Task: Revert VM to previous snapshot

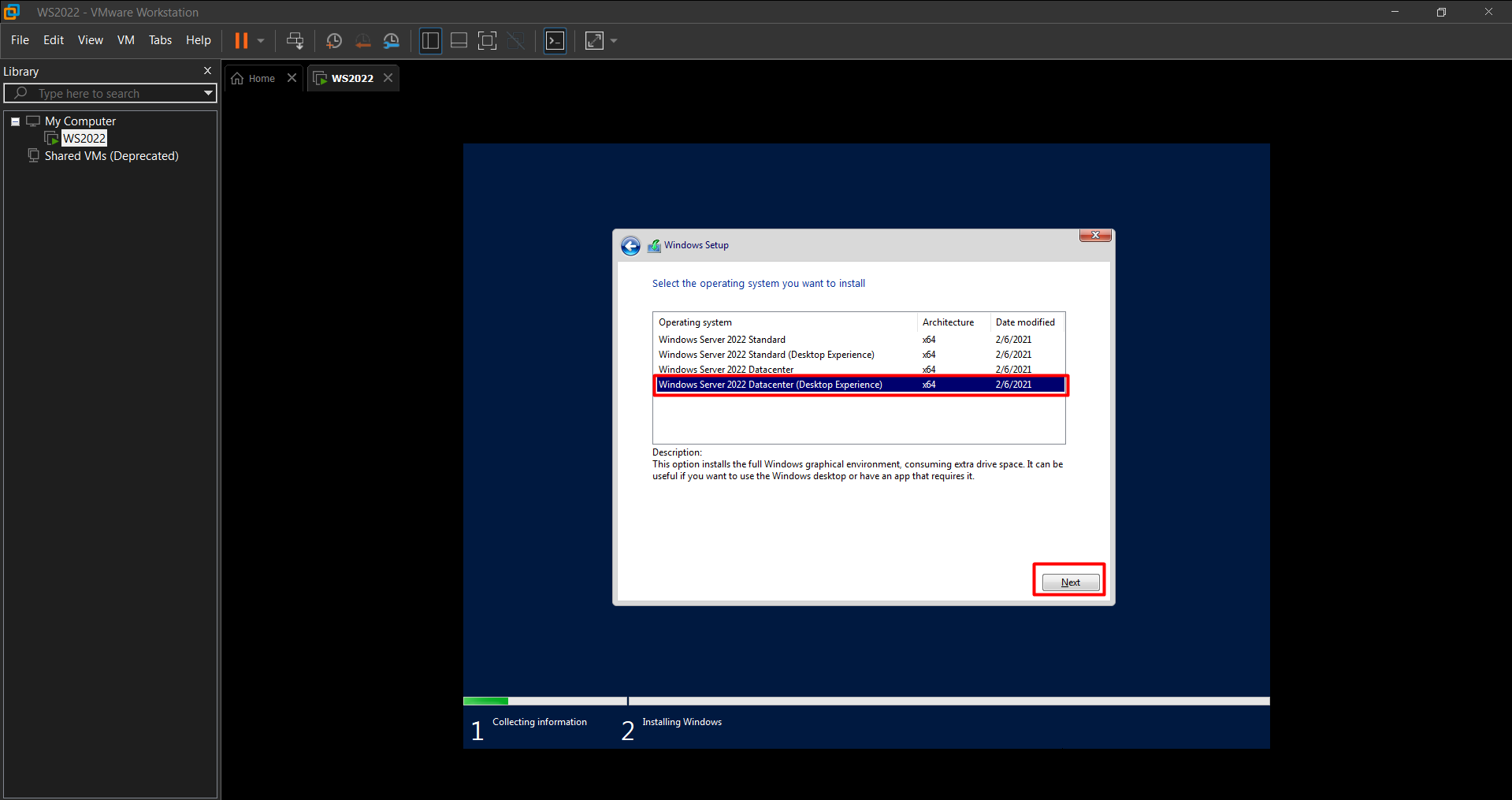Action: (362, 40)
